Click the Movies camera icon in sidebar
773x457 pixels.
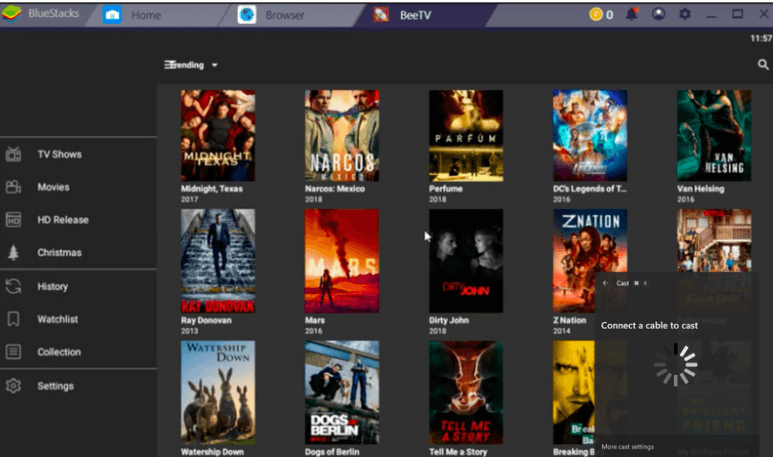coord(14,187)
